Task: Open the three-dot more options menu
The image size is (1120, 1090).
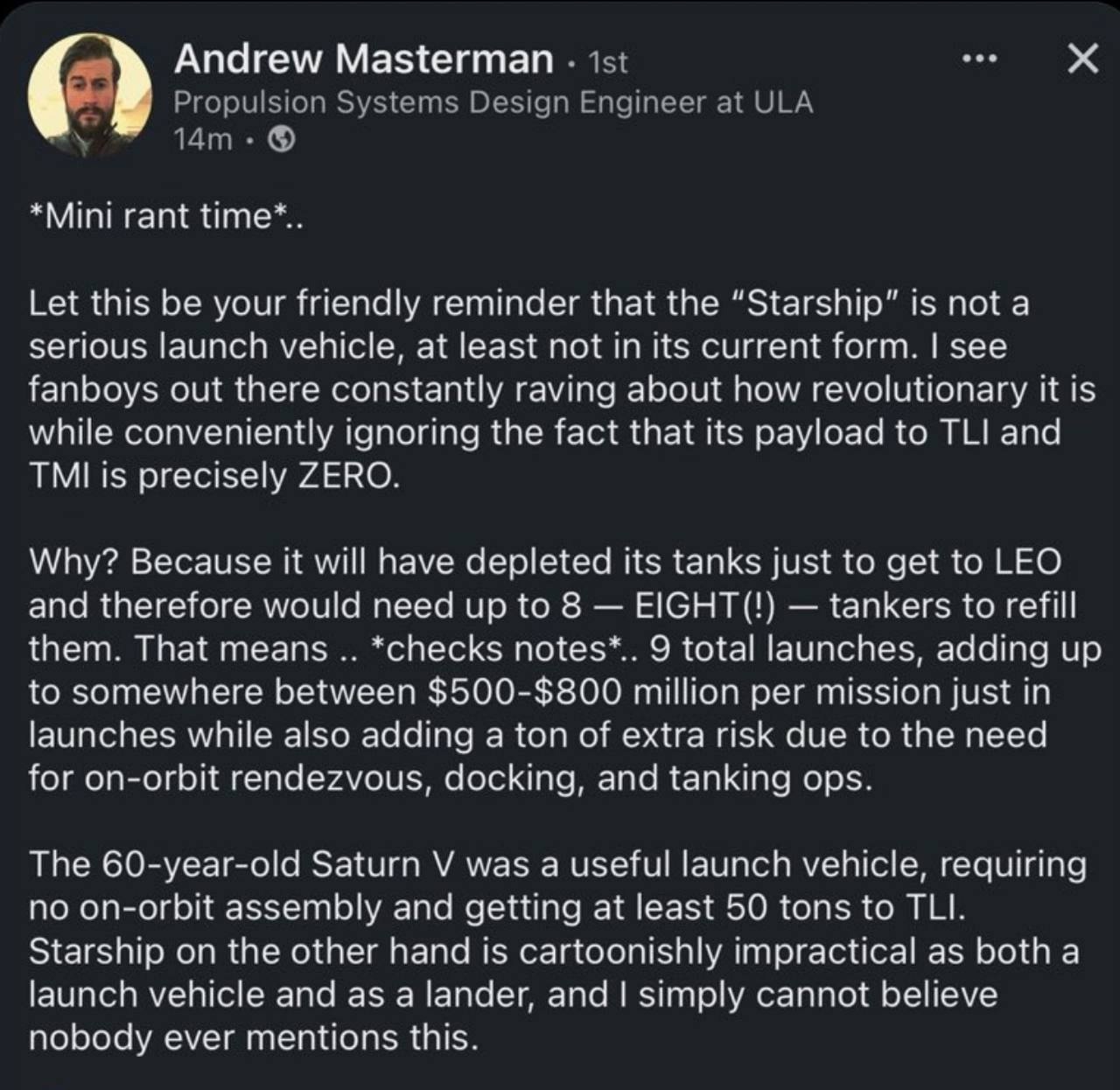Action: 979,59
